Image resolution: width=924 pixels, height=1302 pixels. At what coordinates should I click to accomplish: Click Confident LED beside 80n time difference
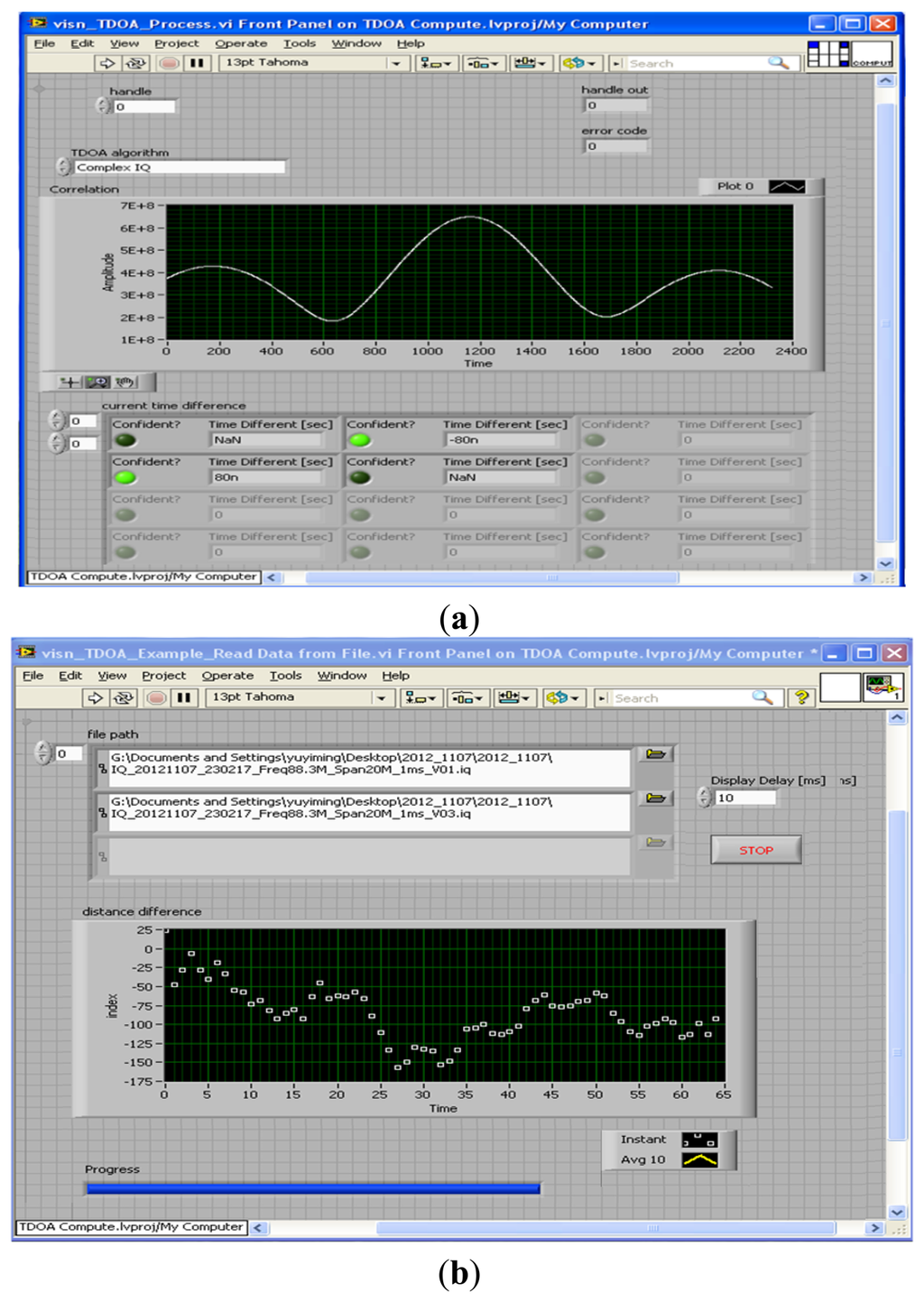click(125, 477)
